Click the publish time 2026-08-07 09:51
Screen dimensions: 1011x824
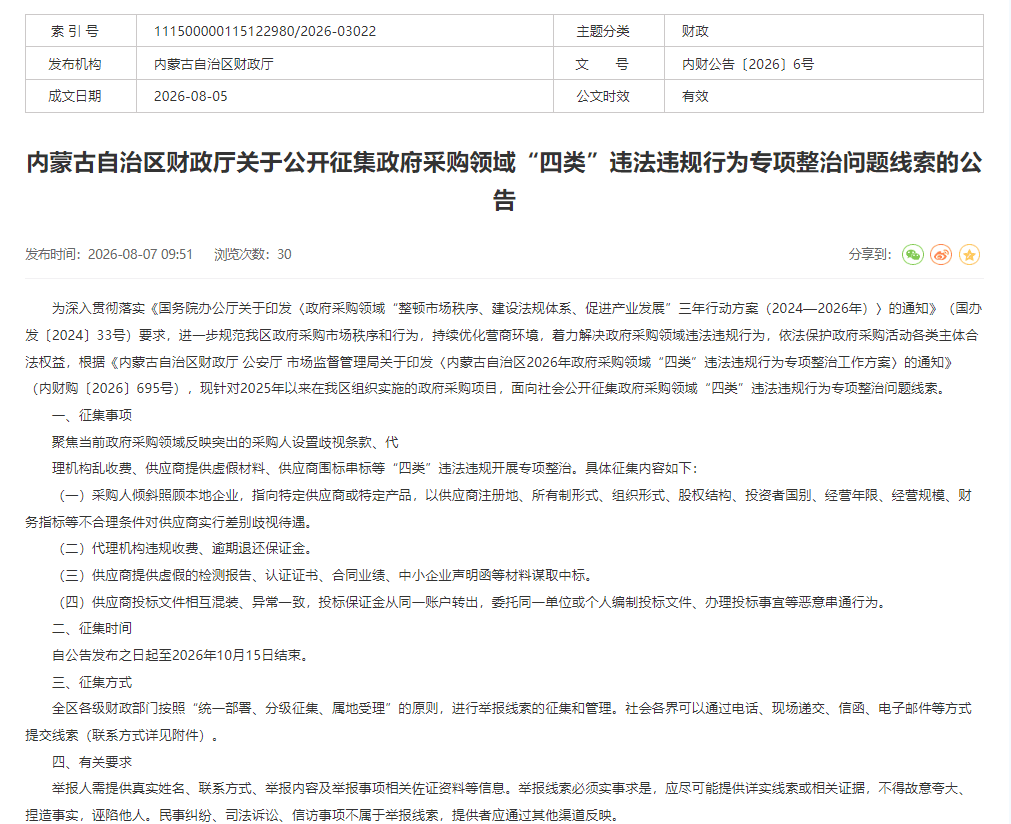coord(110,255)
